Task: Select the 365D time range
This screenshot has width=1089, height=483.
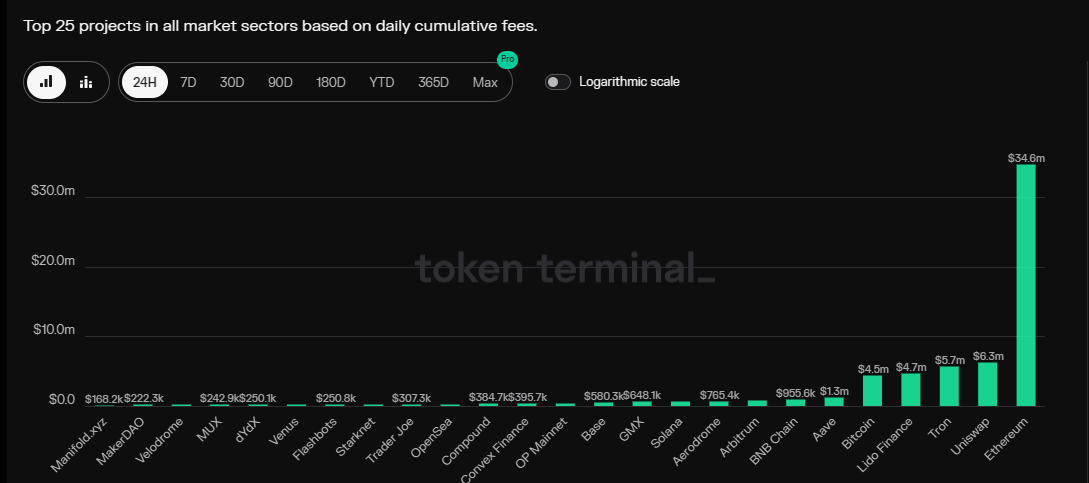Action: click(x=433, y=82)
